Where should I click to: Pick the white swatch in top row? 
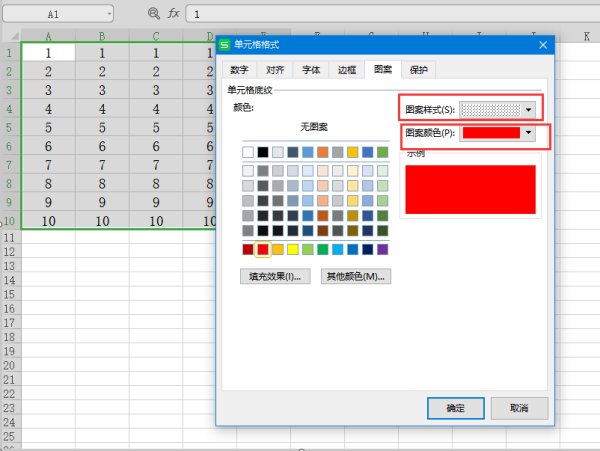(248, 152)
